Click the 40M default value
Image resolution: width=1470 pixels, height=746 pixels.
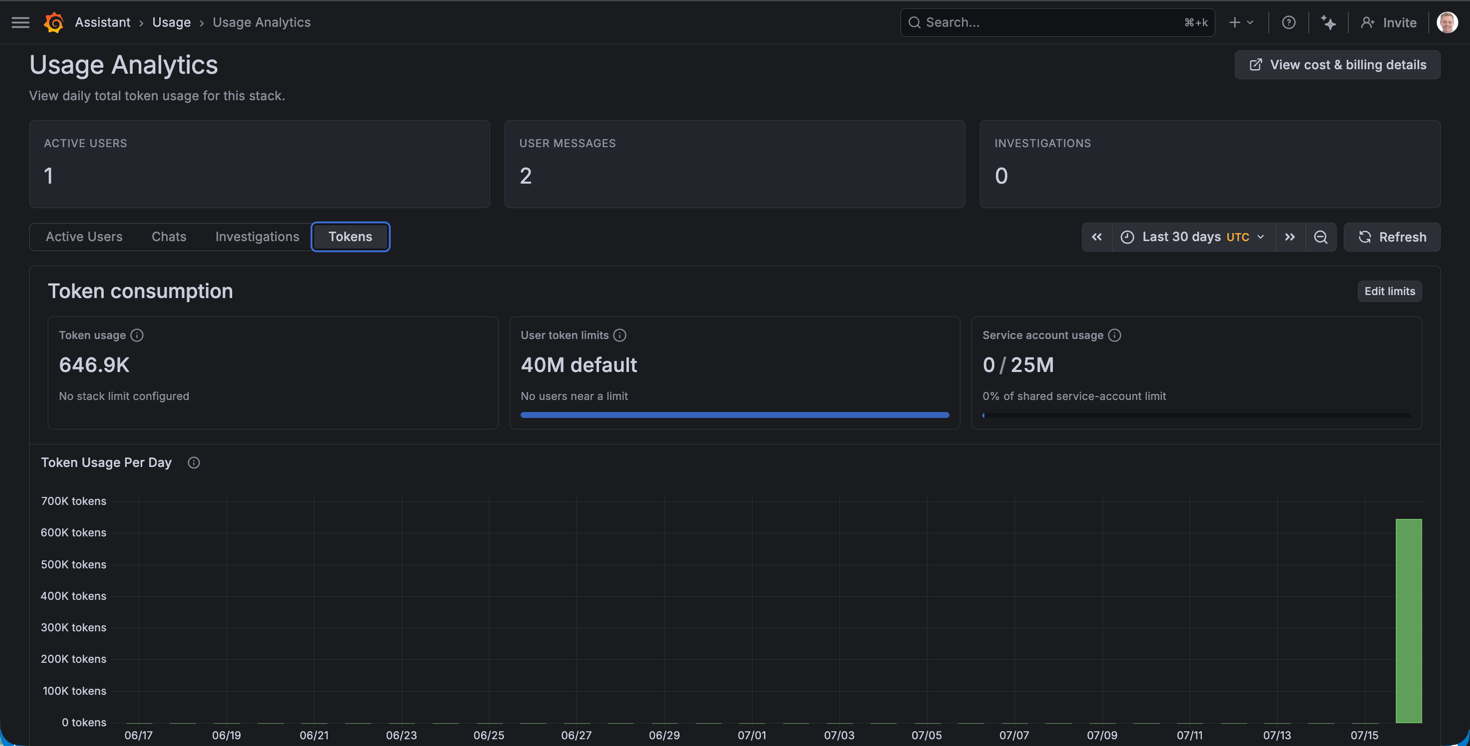[x=579, y=365]
